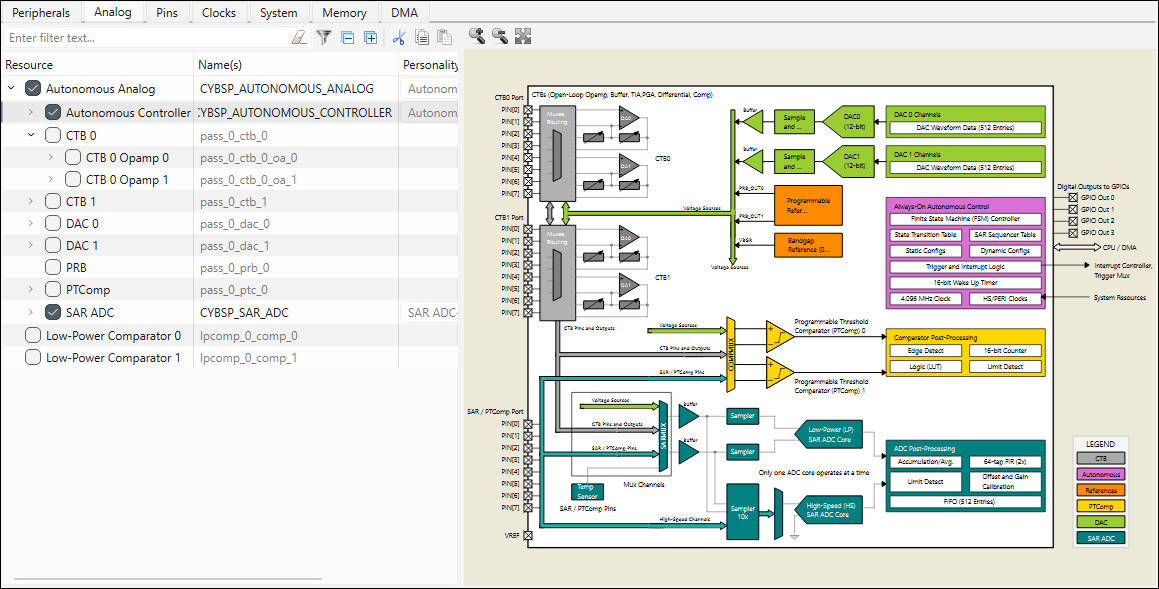
Task: Expand the CTB 0 Opamp 1 node
Action: [51, 180]
